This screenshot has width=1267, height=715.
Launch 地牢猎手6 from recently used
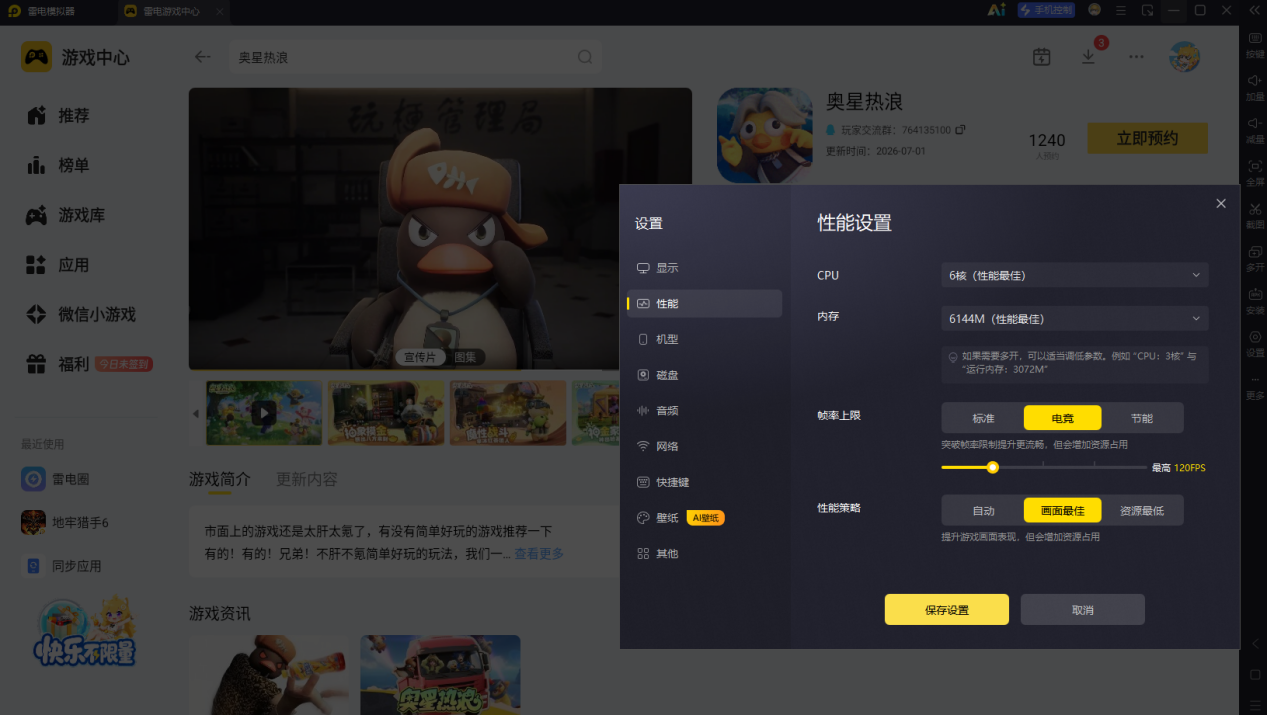[65, 522]
